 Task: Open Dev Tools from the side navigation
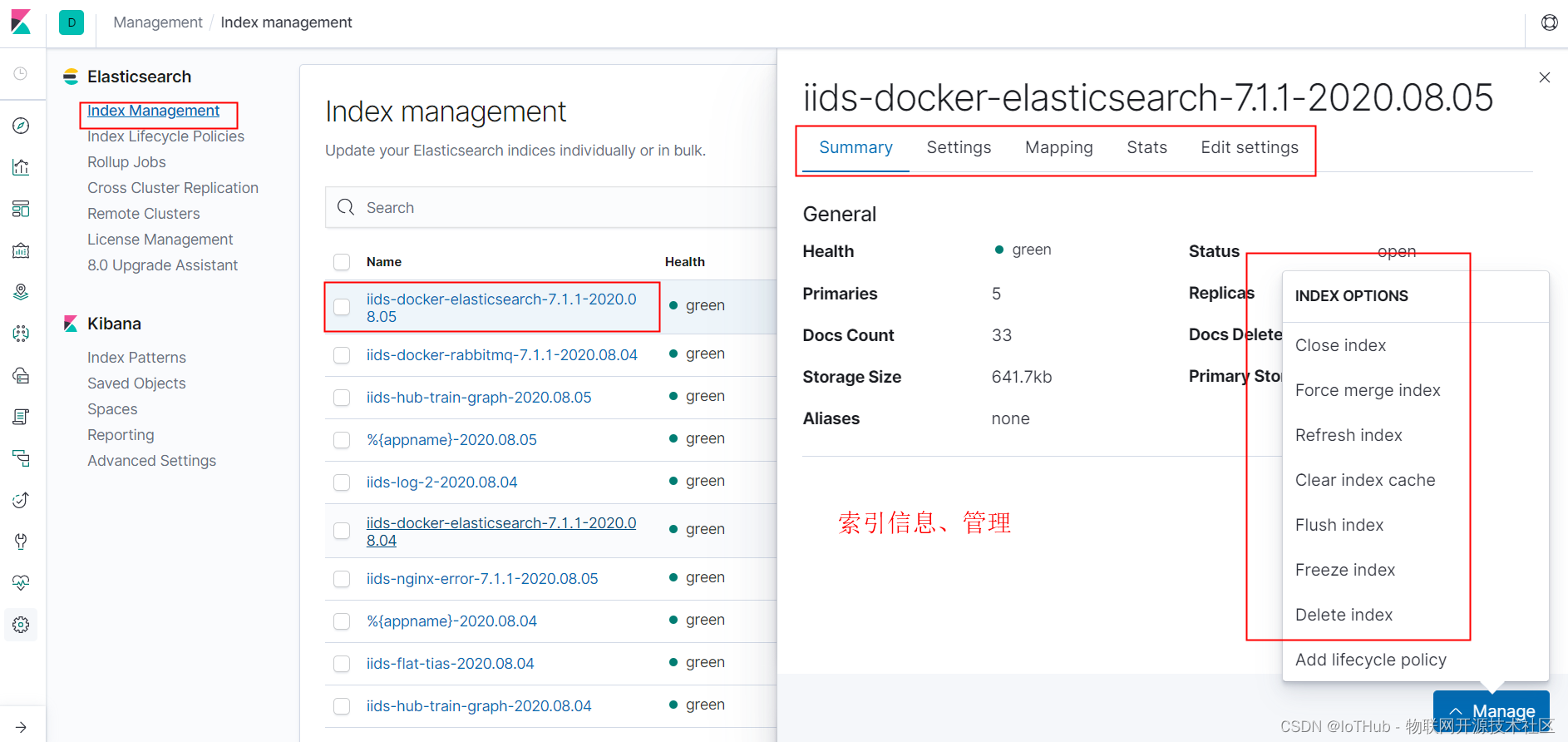[x=21, y=542]
